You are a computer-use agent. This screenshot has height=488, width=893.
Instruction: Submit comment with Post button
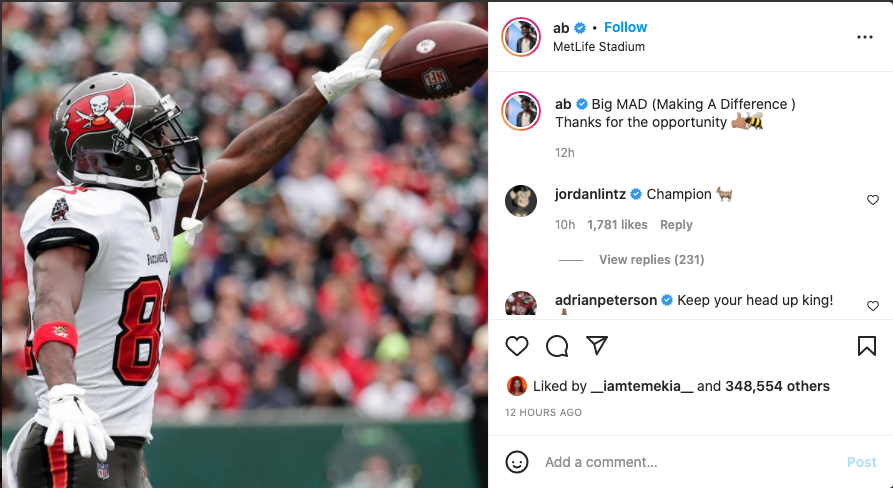click(x=861, y=462)
